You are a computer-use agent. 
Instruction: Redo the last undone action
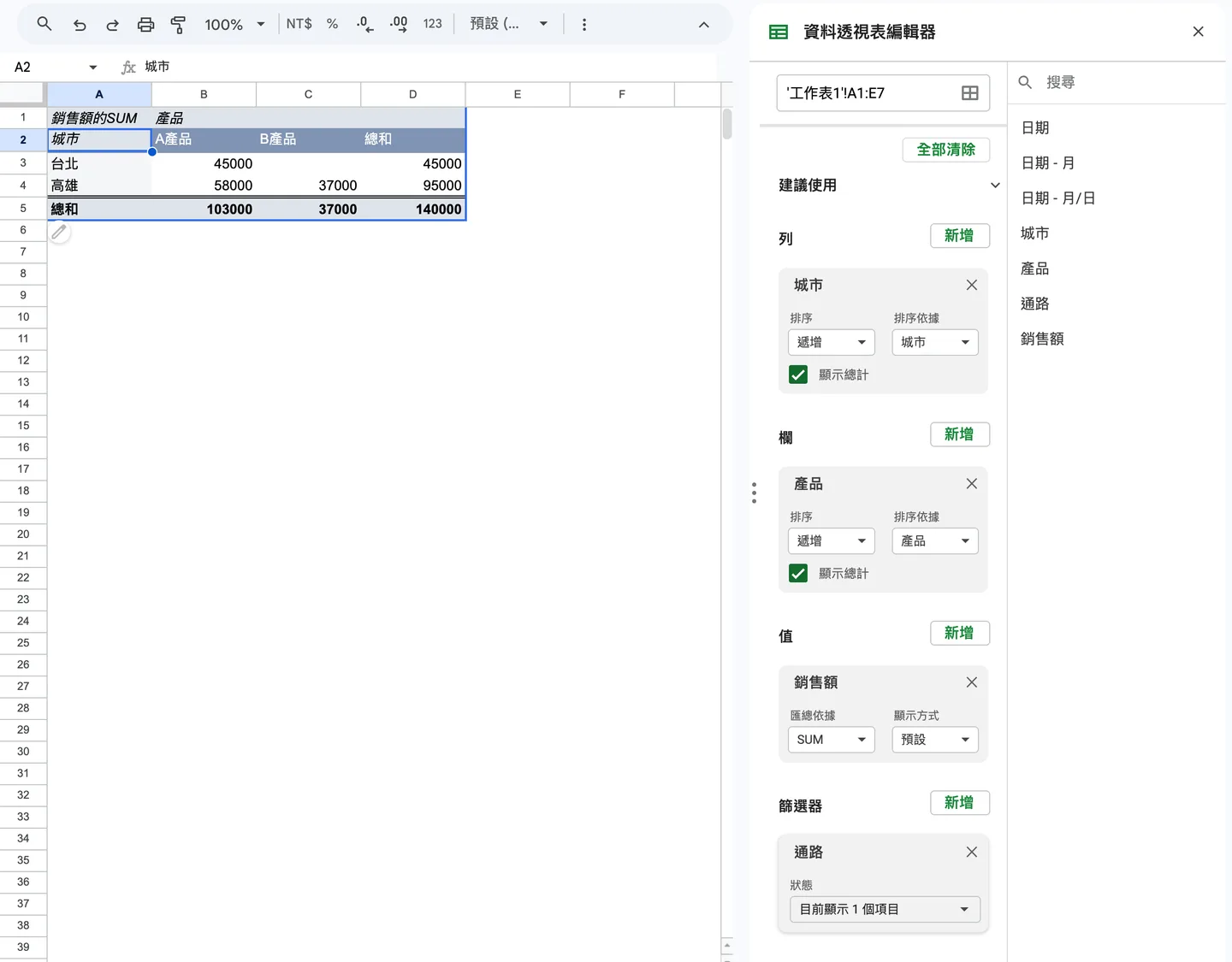(112, 25)
